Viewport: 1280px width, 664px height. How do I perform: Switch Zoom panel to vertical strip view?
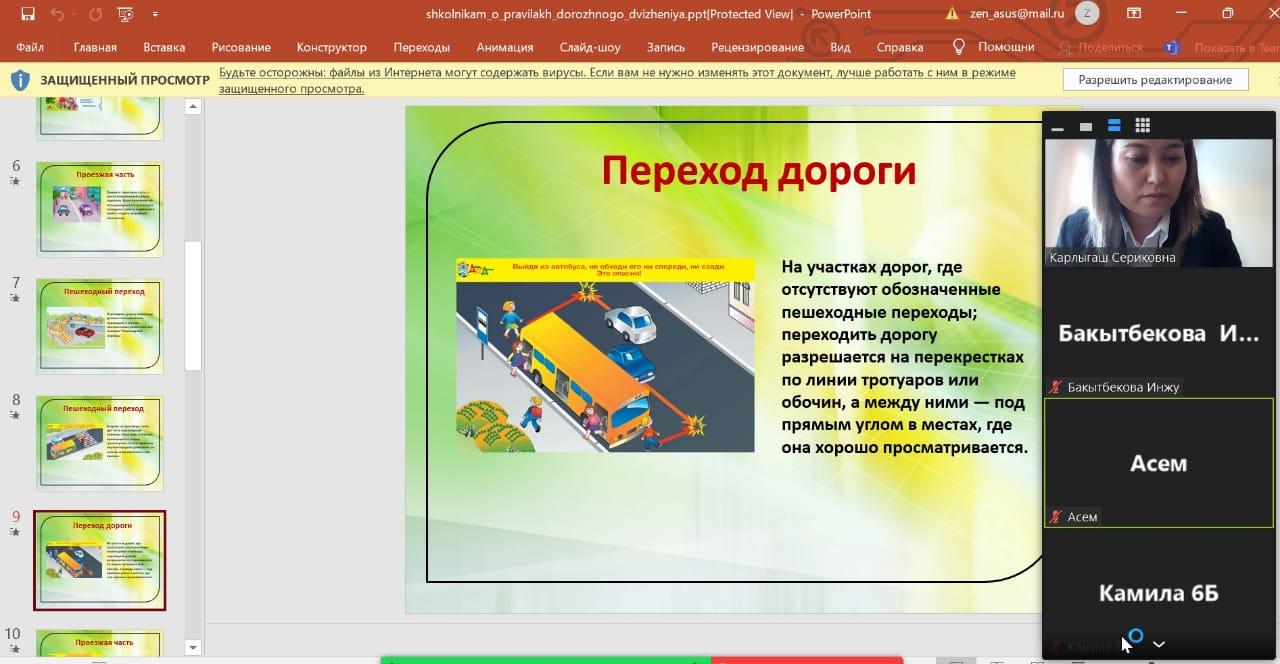pos(1114,126)
